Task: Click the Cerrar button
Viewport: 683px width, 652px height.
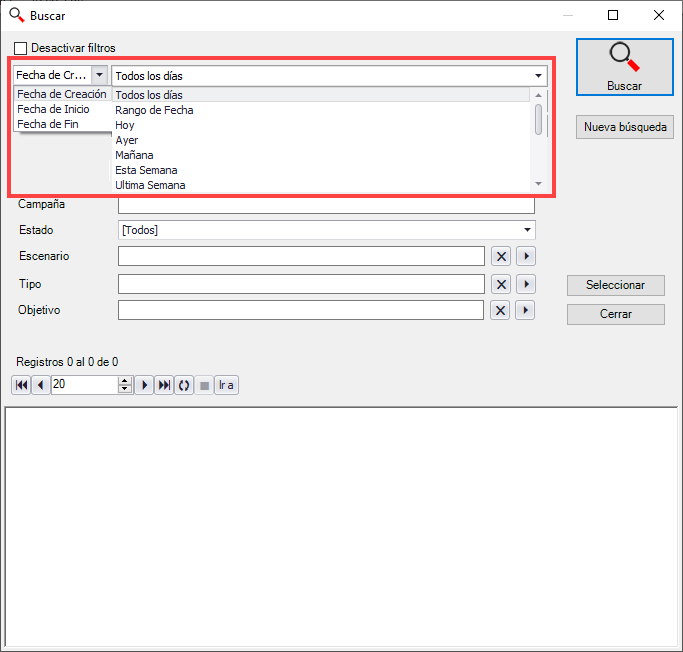Action: (x=615, y=314)
